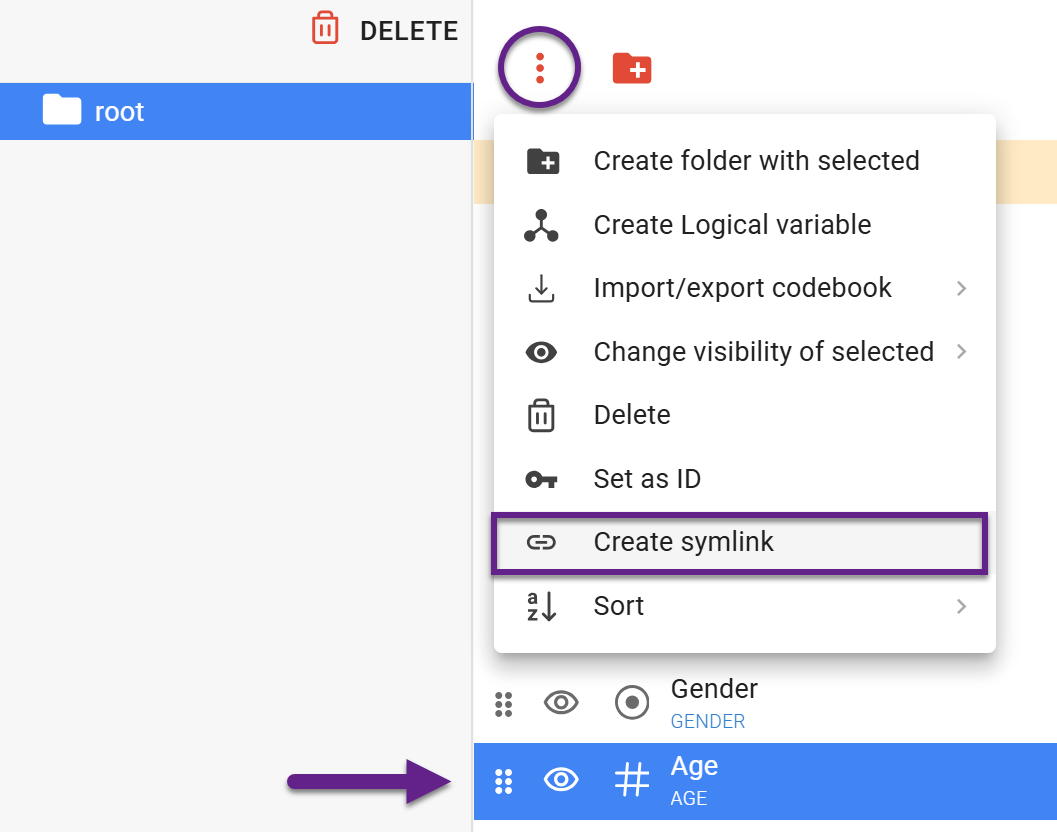The width and height of the screenshot is (1057, 832).
Task: Click the Gender radio-type variable icon
Action: [631, 703]
